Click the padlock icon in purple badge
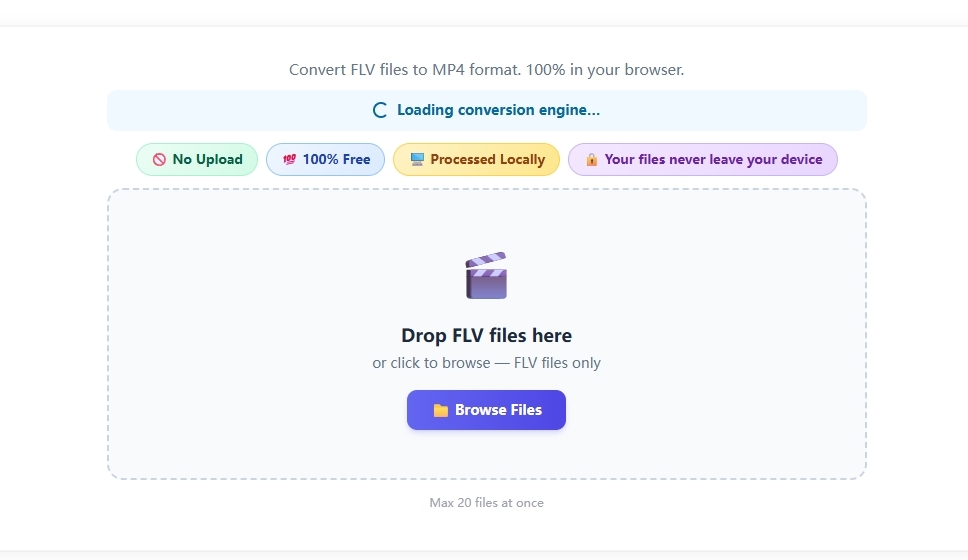 591,160
